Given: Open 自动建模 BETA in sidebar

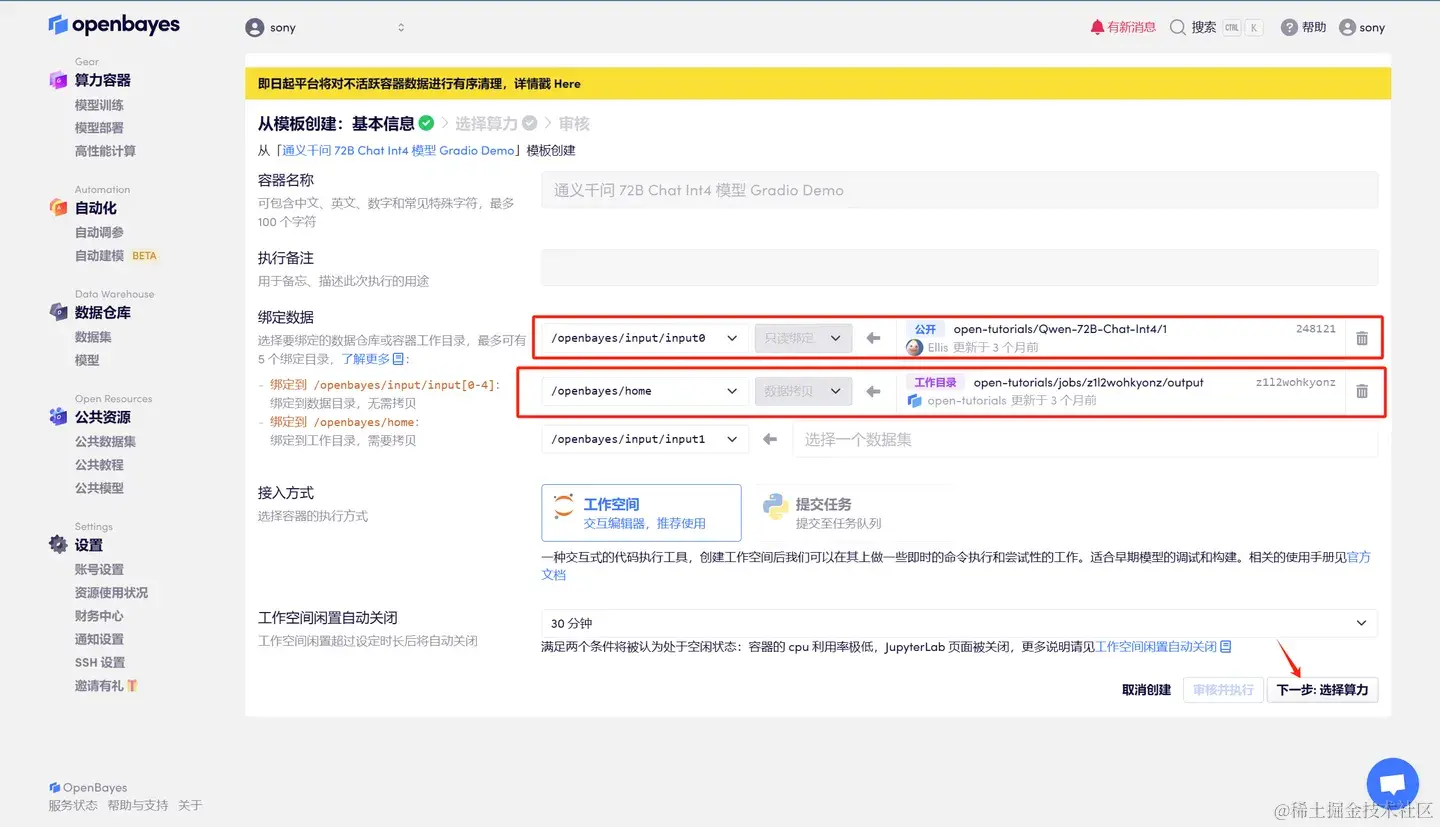Looking at the screenshot, I should coord(116,256).
